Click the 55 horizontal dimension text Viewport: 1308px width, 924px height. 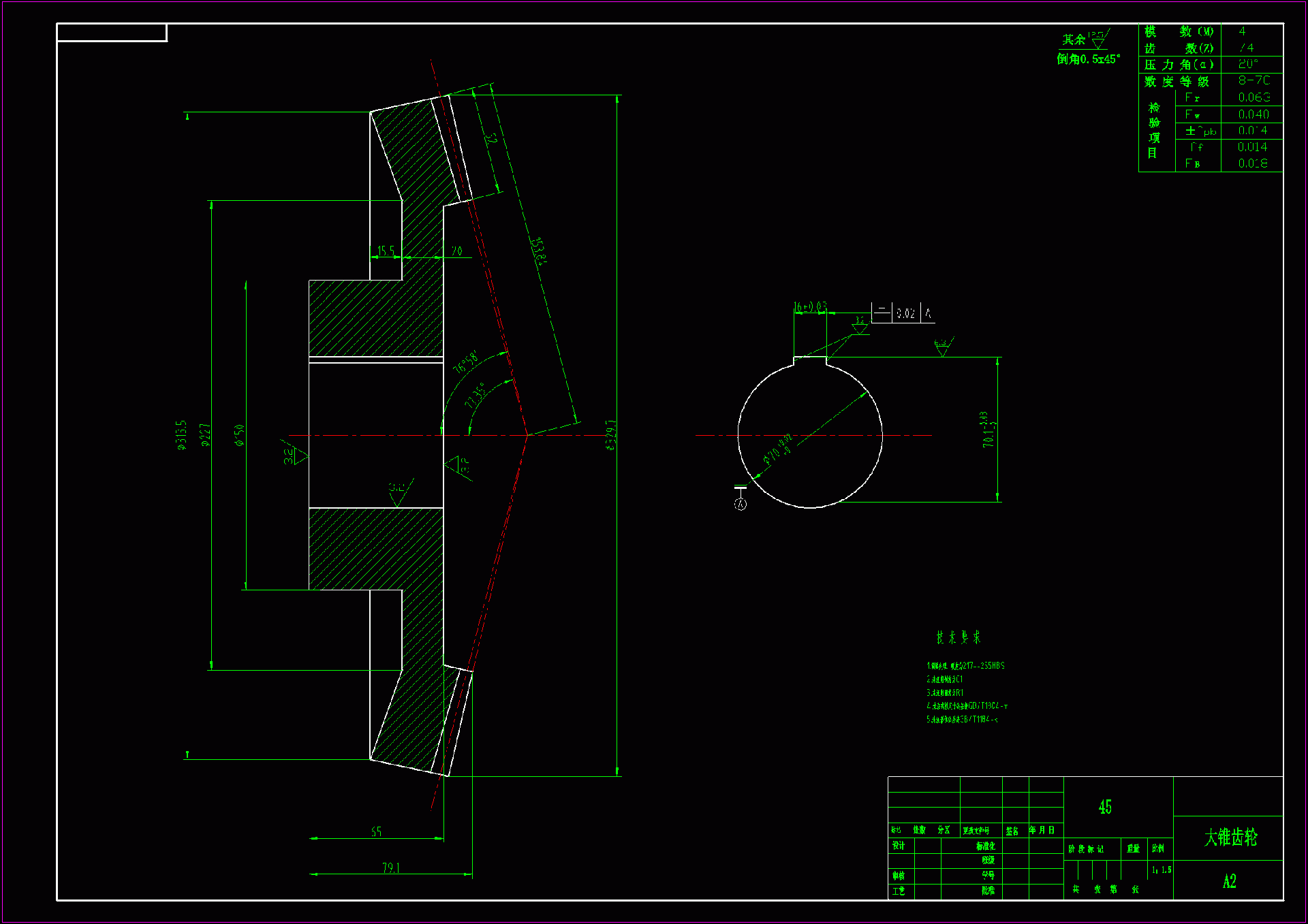(376, 831)
